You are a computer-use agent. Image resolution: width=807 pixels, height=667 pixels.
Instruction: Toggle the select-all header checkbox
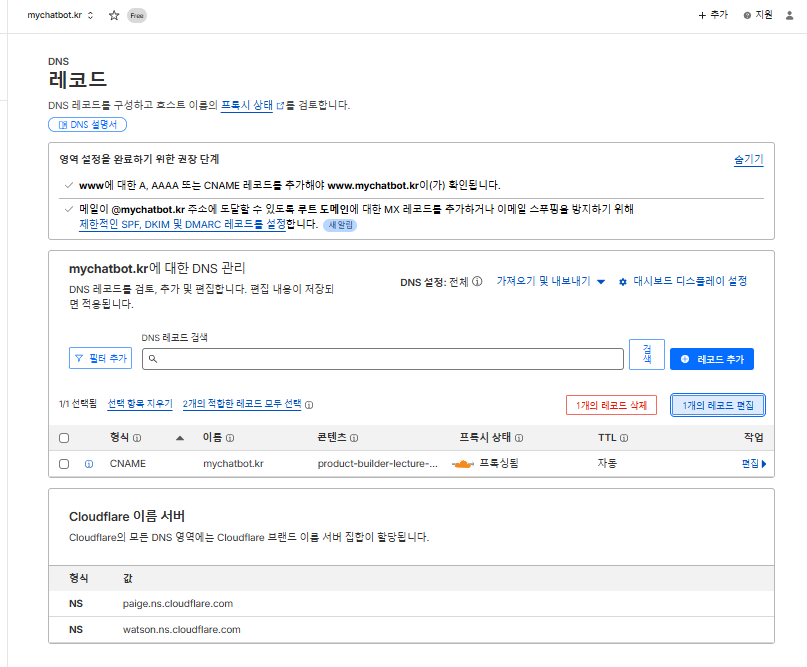click(64, 438)
